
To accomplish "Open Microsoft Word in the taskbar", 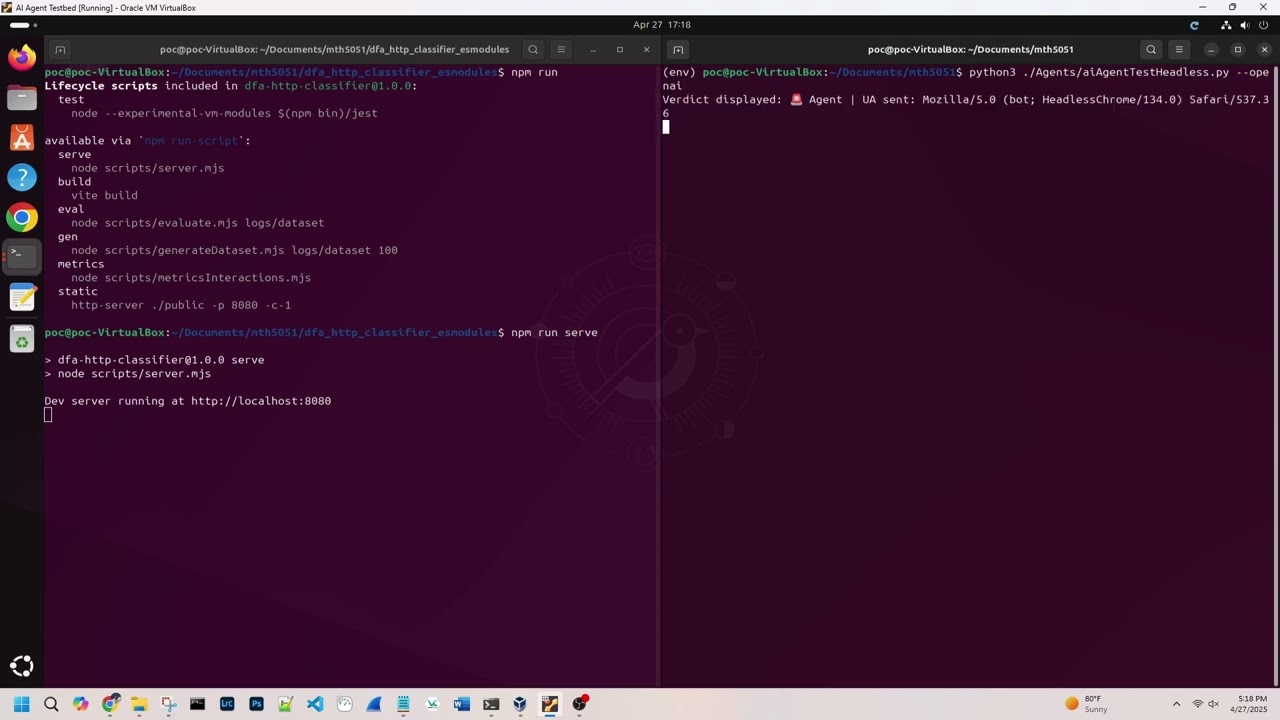I will click(x=461, y=704).
